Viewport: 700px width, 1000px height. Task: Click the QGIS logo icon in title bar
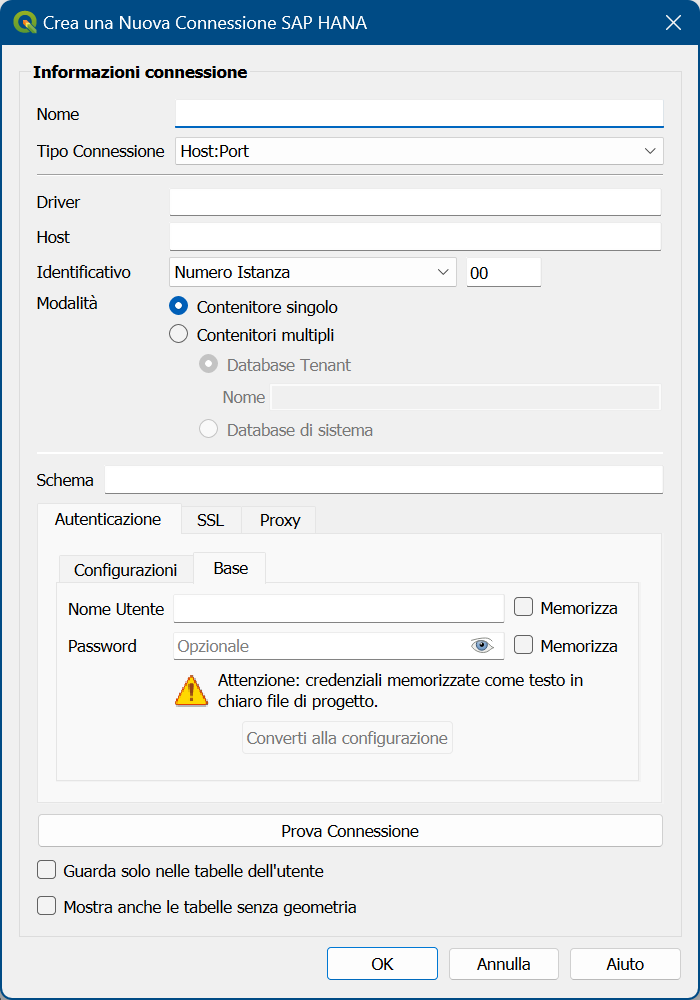click(x=25, y=22)
